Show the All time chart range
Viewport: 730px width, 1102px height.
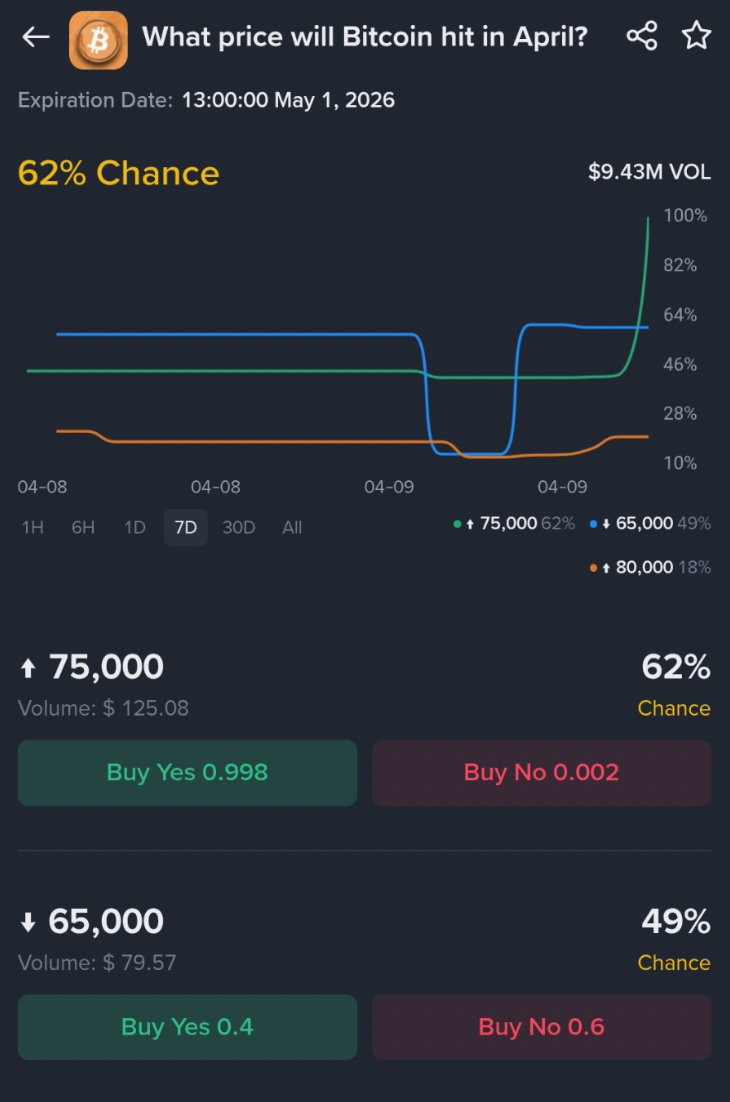coord(292,527)
